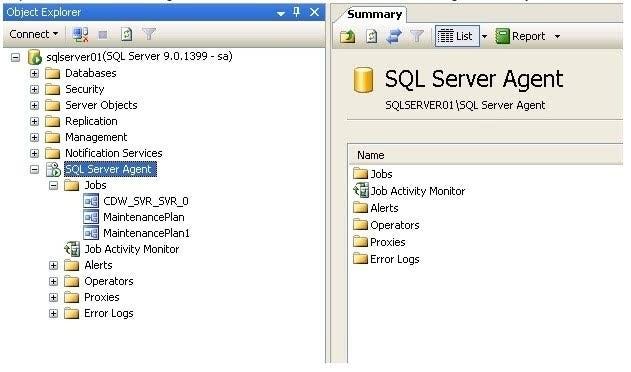Expand the Operators folder in the tree
The image size is (631, 372).
click(x=54, y=281)
